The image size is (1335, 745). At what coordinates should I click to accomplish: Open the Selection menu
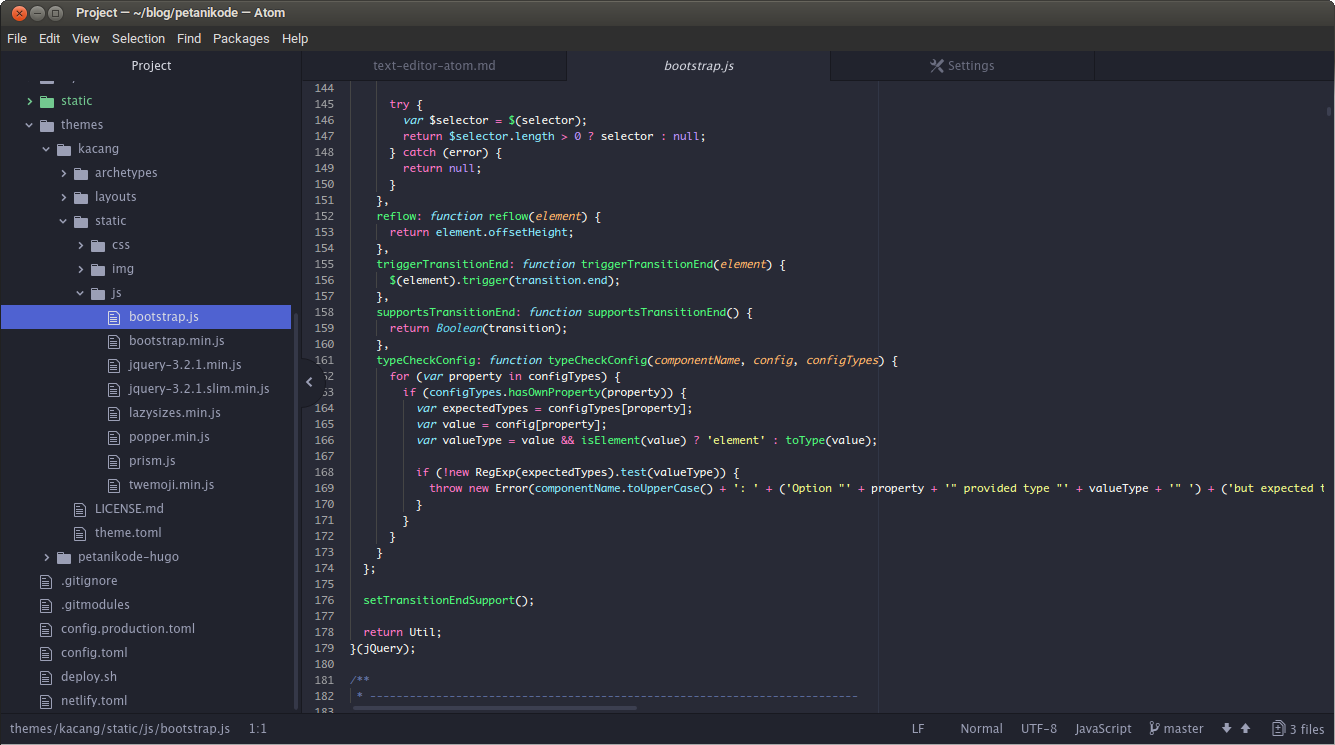tap(138, 39)
